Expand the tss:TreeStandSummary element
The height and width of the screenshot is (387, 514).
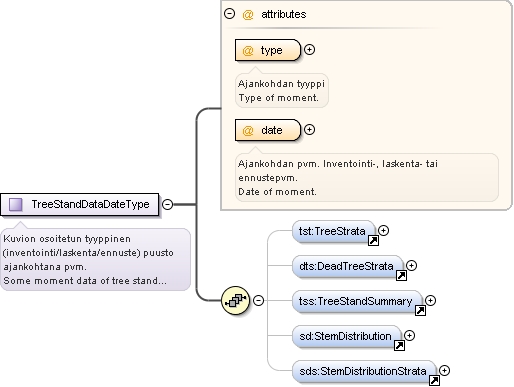point(430,301)
